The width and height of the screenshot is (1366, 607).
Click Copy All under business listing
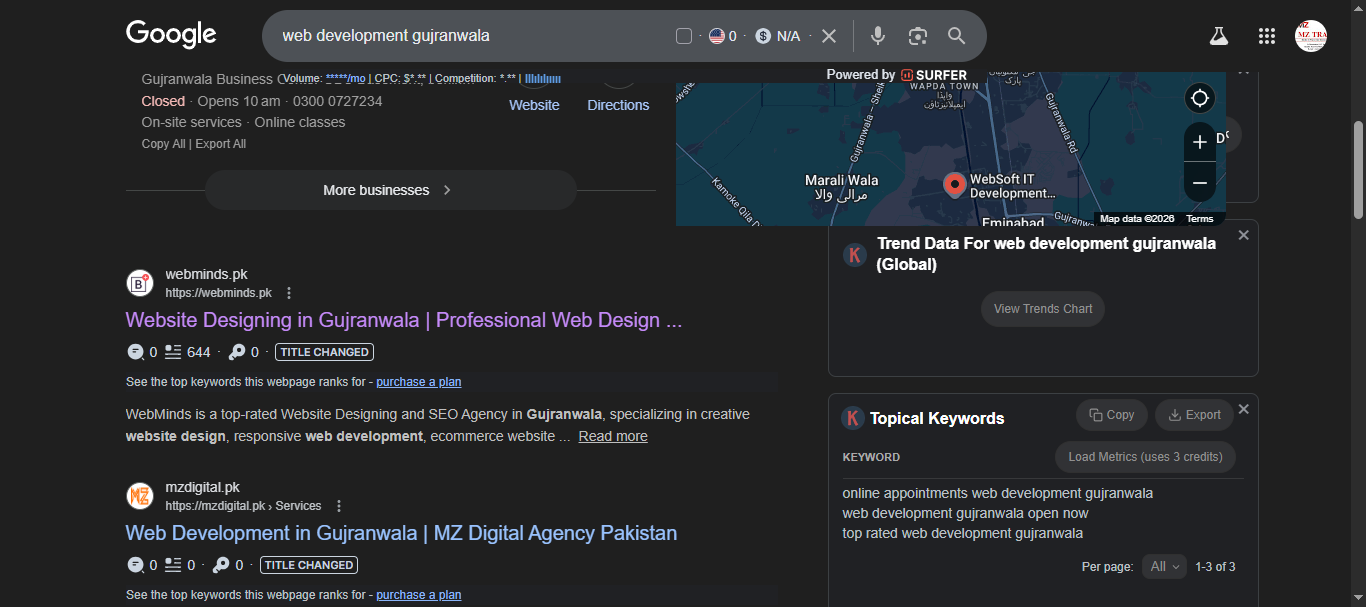pyautogui.click(x=164, y=144)
